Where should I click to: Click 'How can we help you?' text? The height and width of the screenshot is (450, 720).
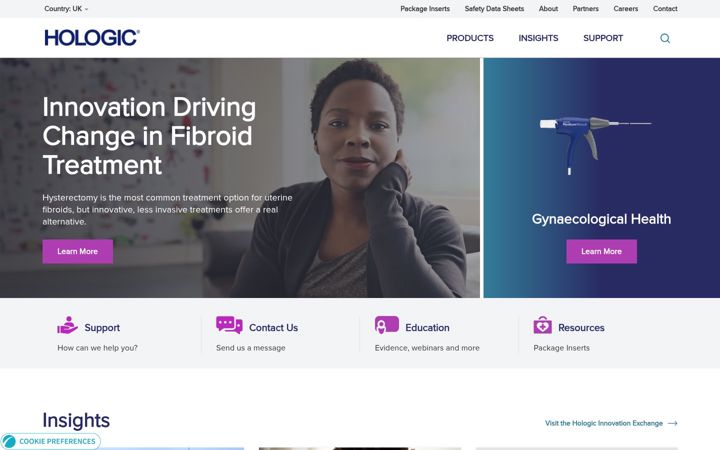coord(97,348)
